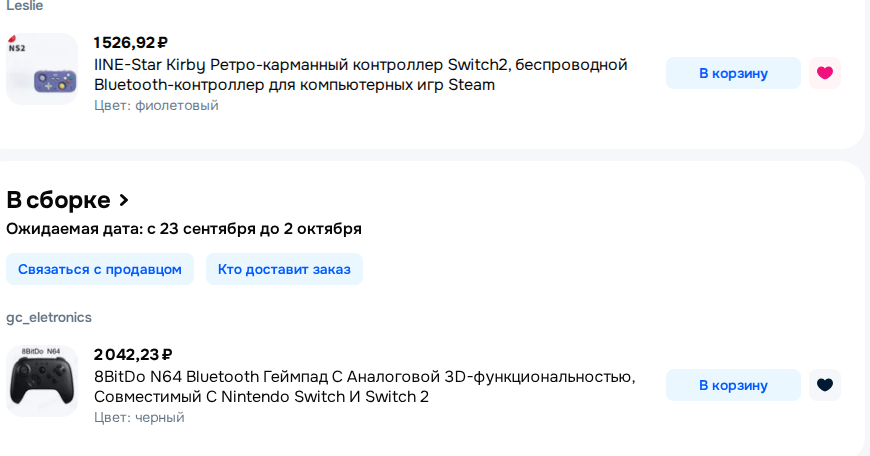Expand the «В сборке» order section chevron

pos(124,200)
